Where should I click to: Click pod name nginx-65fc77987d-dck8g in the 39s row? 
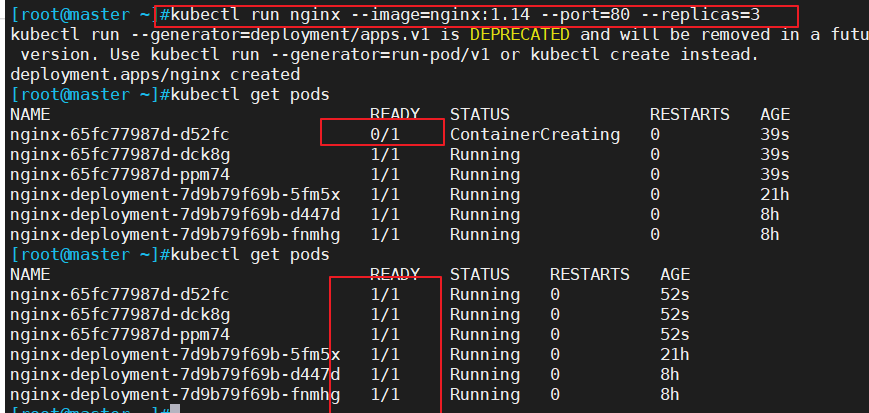click(120, 154)
